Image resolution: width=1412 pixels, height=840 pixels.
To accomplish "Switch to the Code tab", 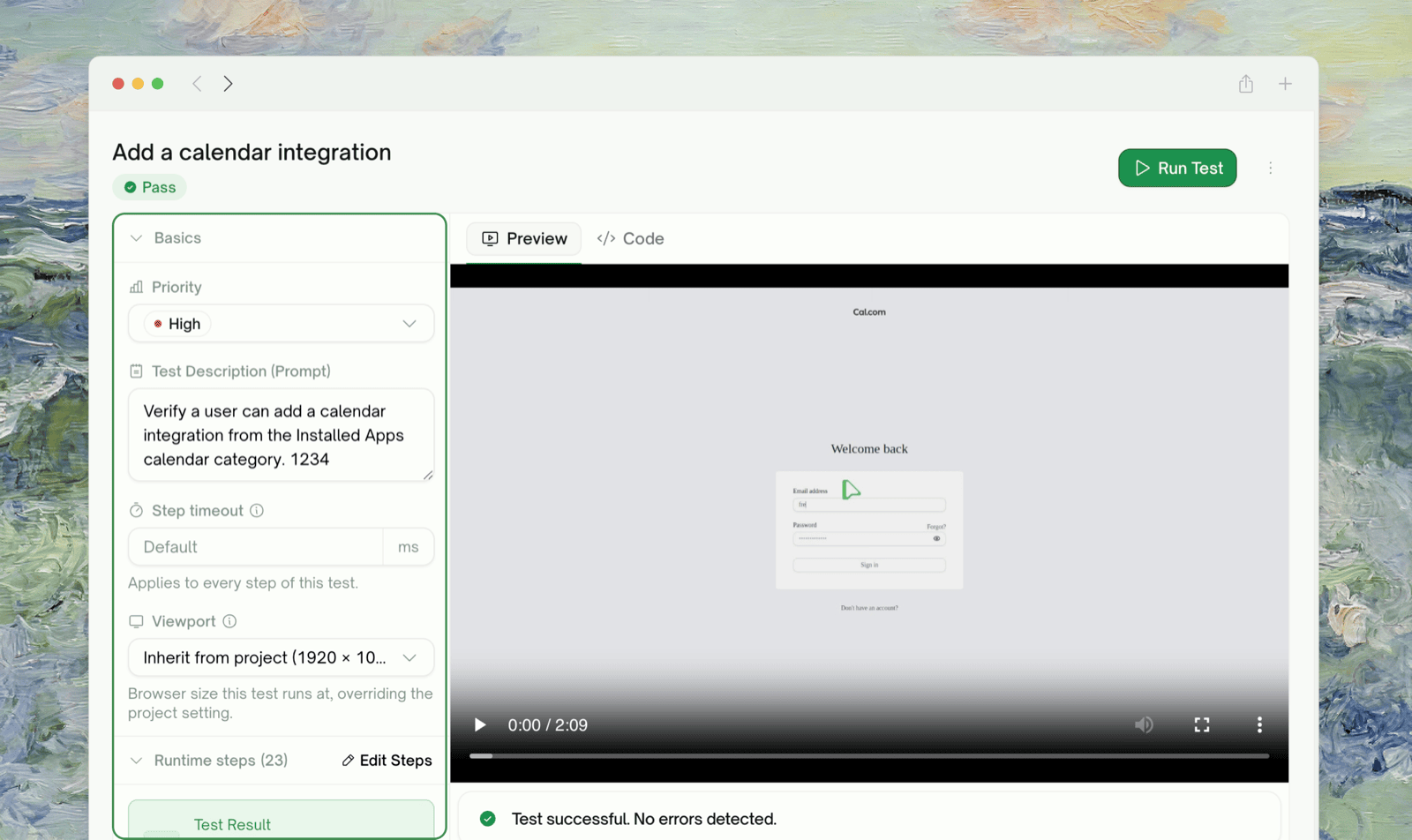I will tap(630, 239).
